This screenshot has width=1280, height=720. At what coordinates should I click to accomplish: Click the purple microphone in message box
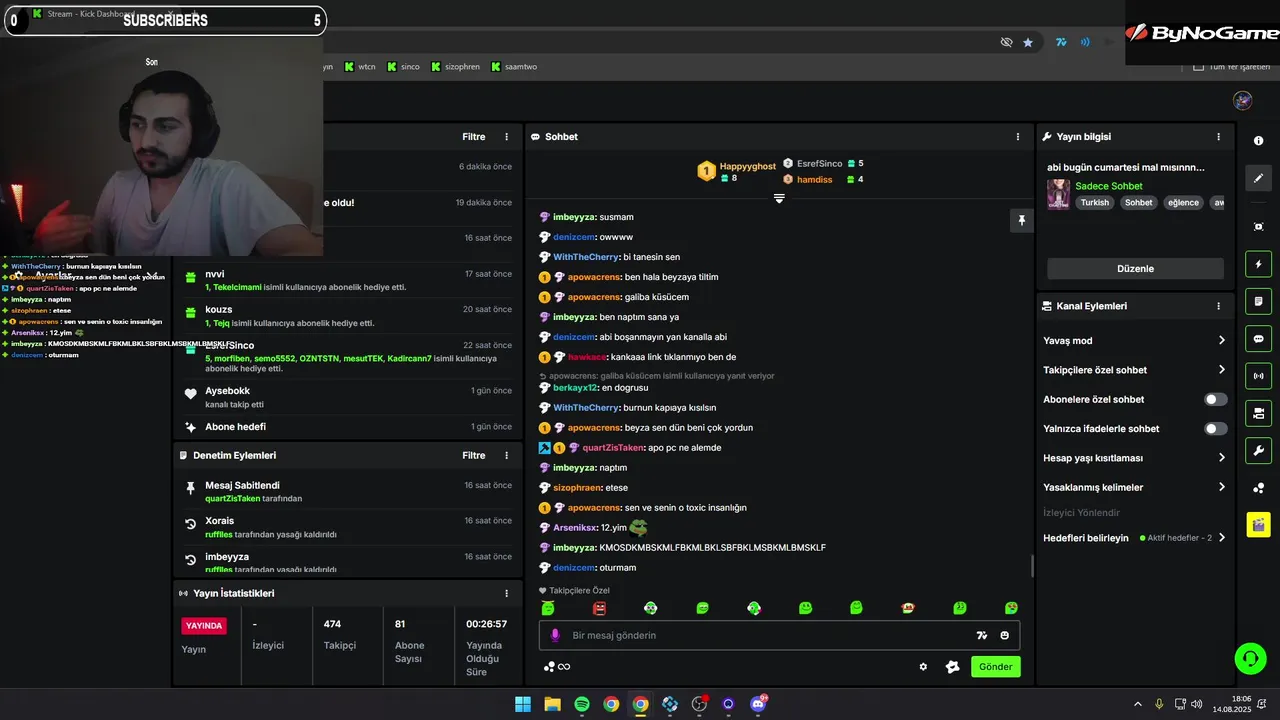coord(555,635)
